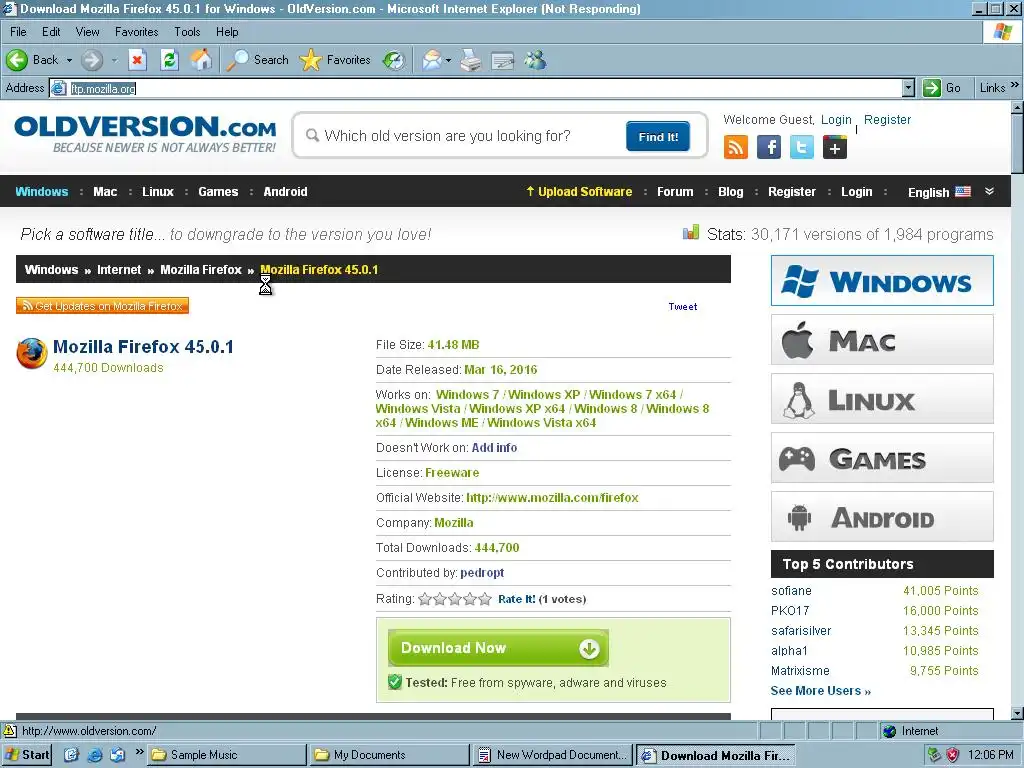Click the pedropt contributor link
The height and width of the screenshot is (768, 1024).
[482, 573]
